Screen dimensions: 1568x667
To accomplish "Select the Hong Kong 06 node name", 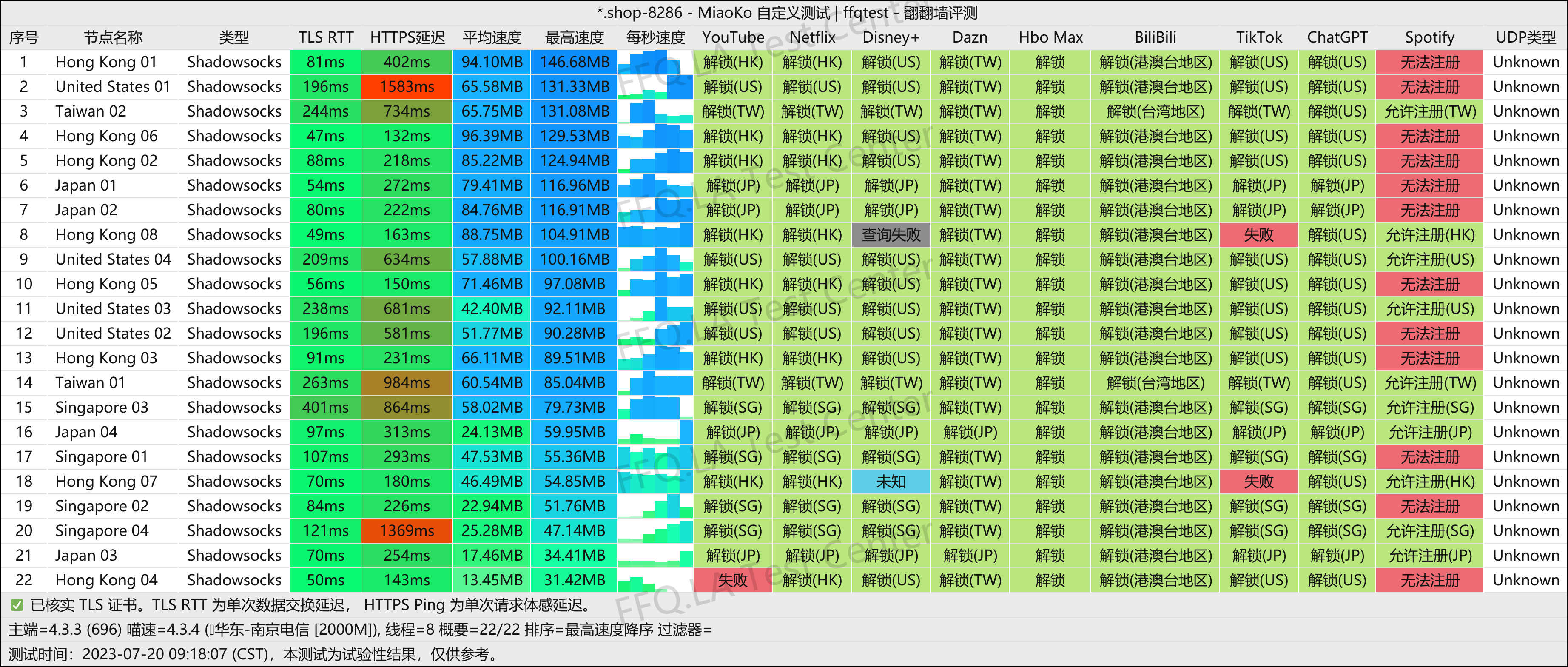I will pos(106,136).
